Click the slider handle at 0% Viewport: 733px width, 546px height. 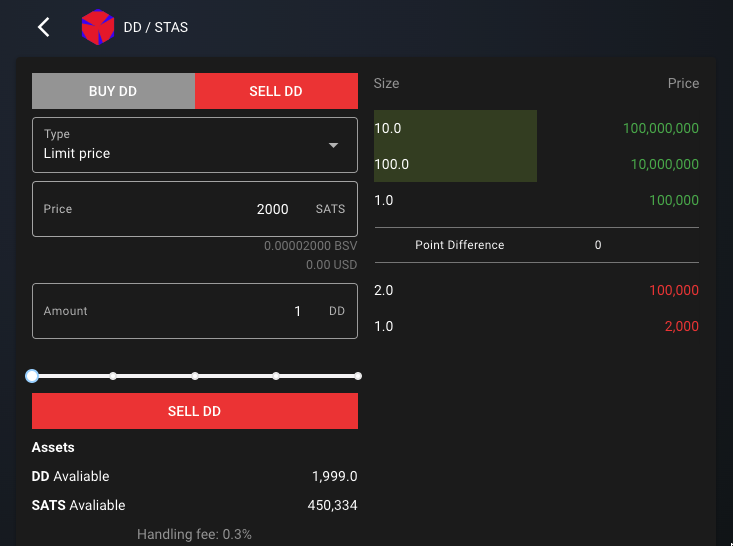33,376
